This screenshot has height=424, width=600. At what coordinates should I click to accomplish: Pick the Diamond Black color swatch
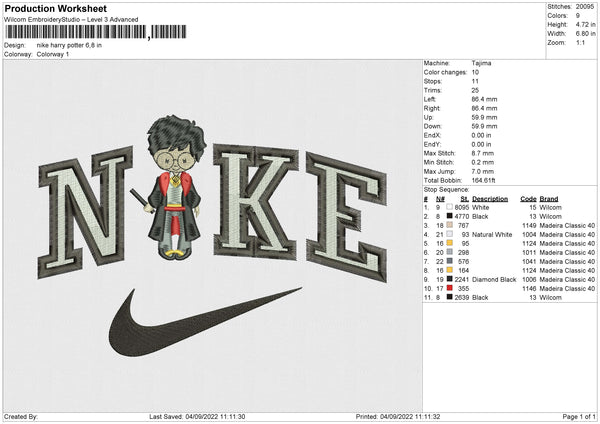click(450, 279)
